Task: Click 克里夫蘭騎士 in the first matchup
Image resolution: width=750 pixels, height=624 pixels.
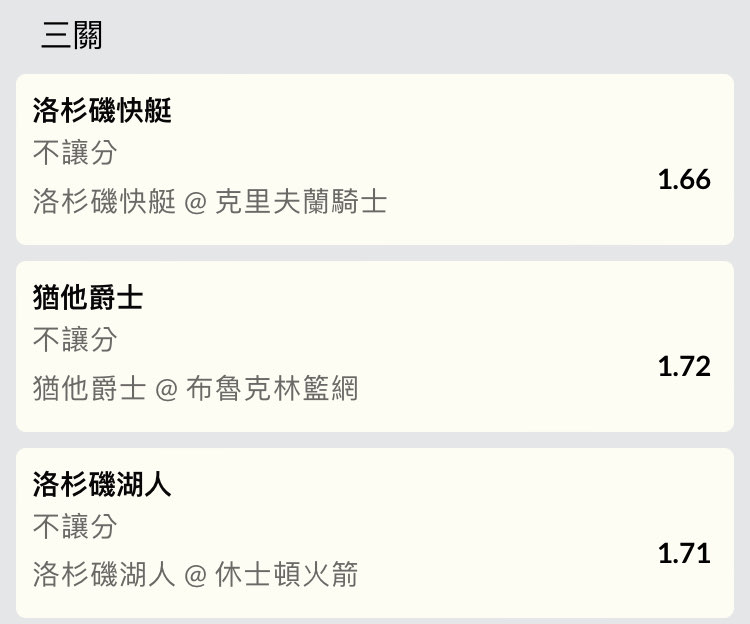Action: [301, 202]
